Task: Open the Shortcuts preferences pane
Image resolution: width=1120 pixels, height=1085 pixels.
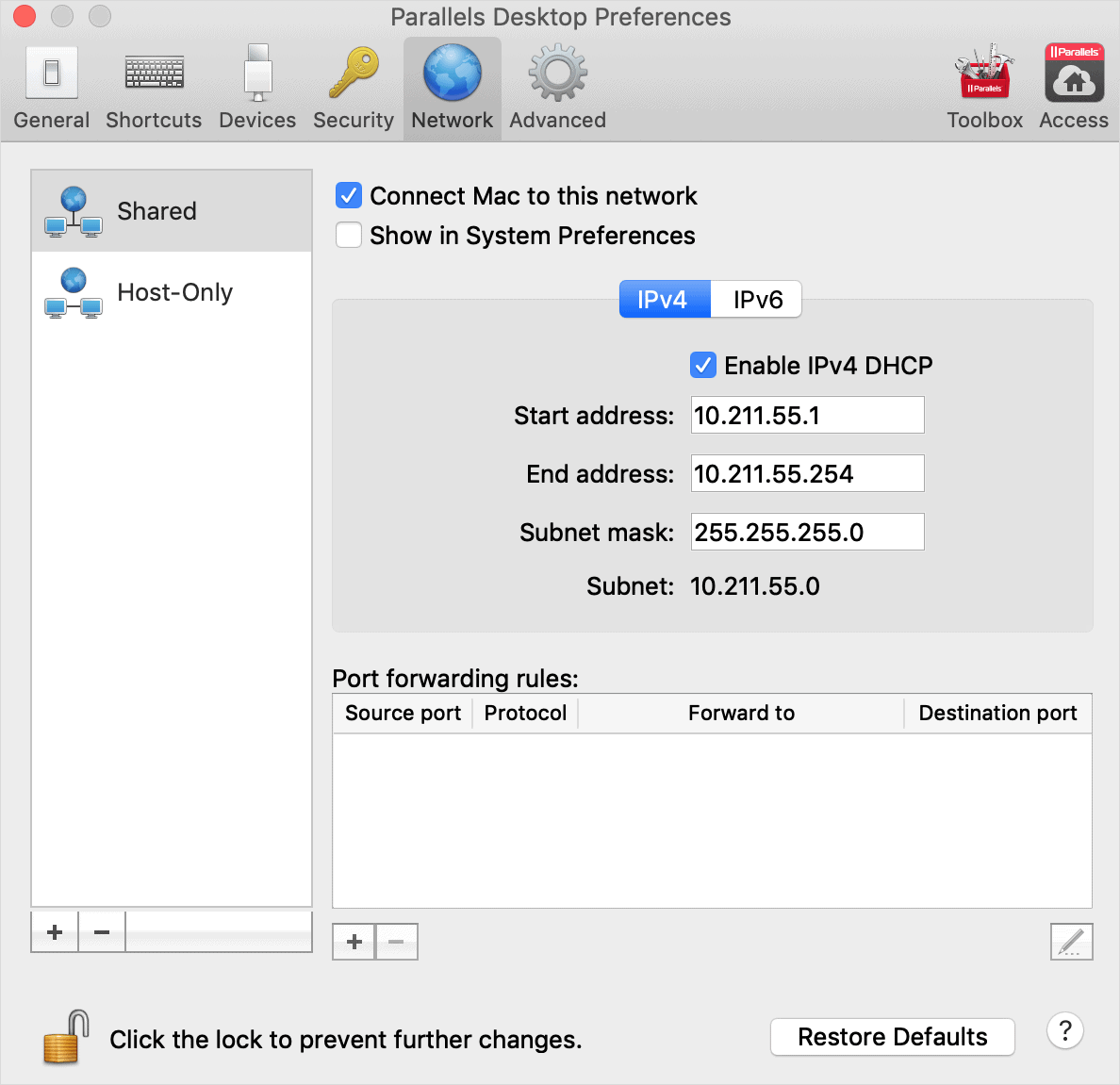Action: click(153, 85)
